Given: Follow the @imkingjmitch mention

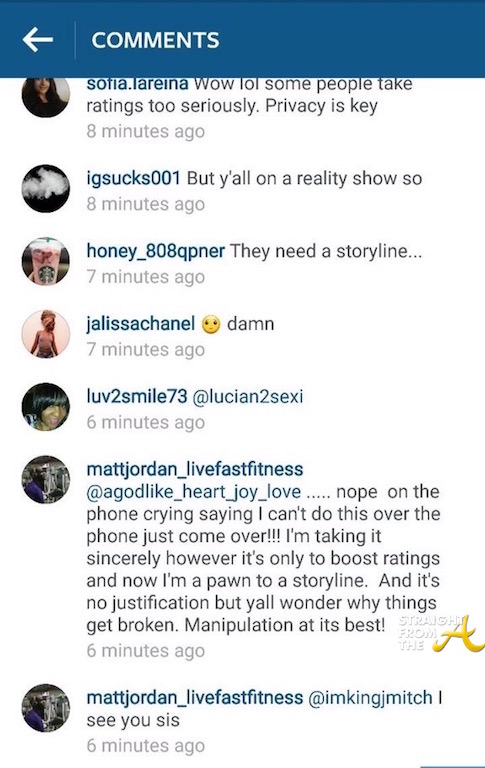Looking at the screenshot, I should (370, 697).
